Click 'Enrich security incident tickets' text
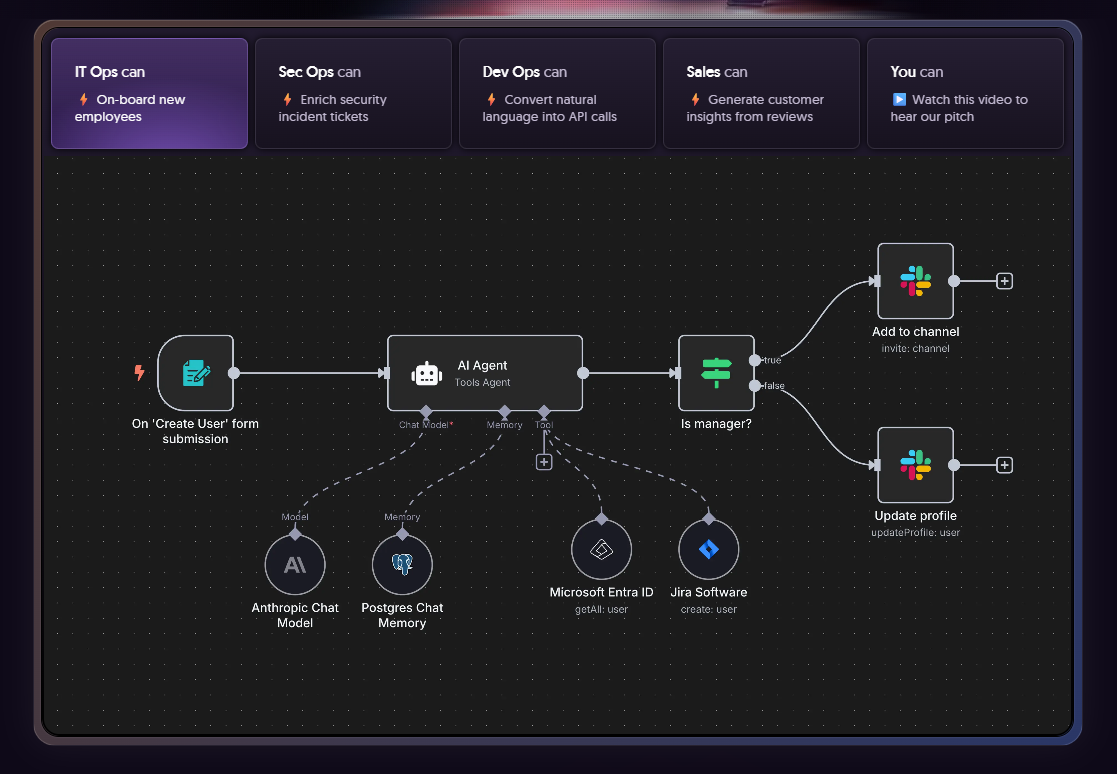 pos(333,108)
